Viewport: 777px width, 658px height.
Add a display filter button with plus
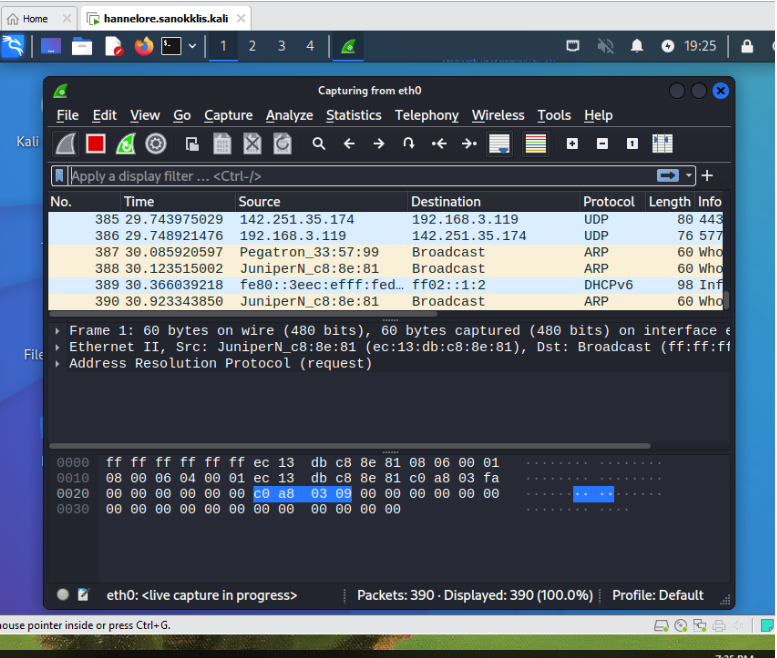click(707, 175)
